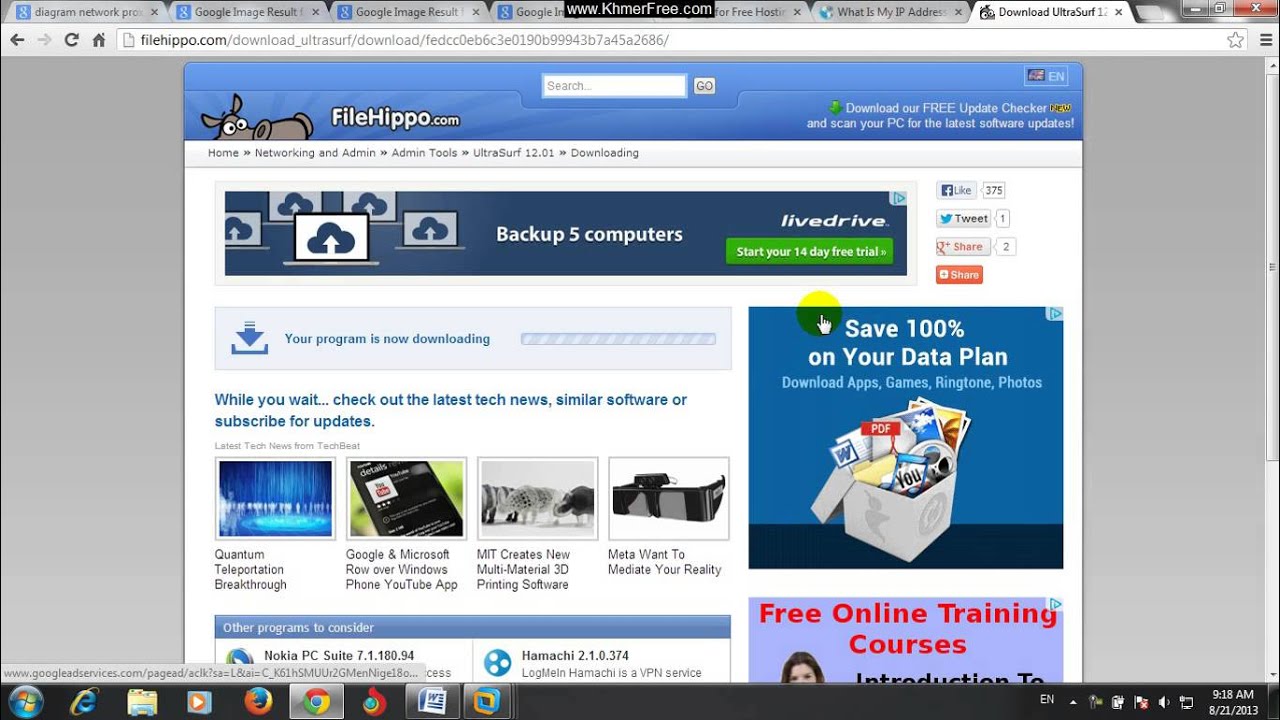Click Meta Want To Mediate Your Reality text
This screenshot has height=720, width=1280.
click(x=664, y=562)
